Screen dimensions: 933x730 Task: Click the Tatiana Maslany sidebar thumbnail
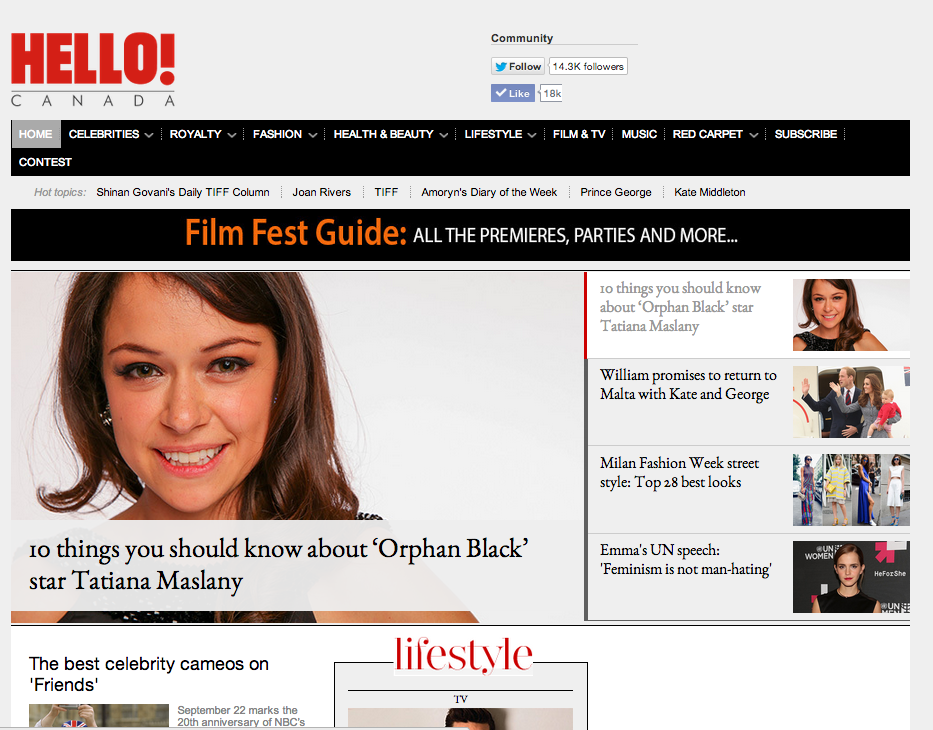tap(851, 315)
